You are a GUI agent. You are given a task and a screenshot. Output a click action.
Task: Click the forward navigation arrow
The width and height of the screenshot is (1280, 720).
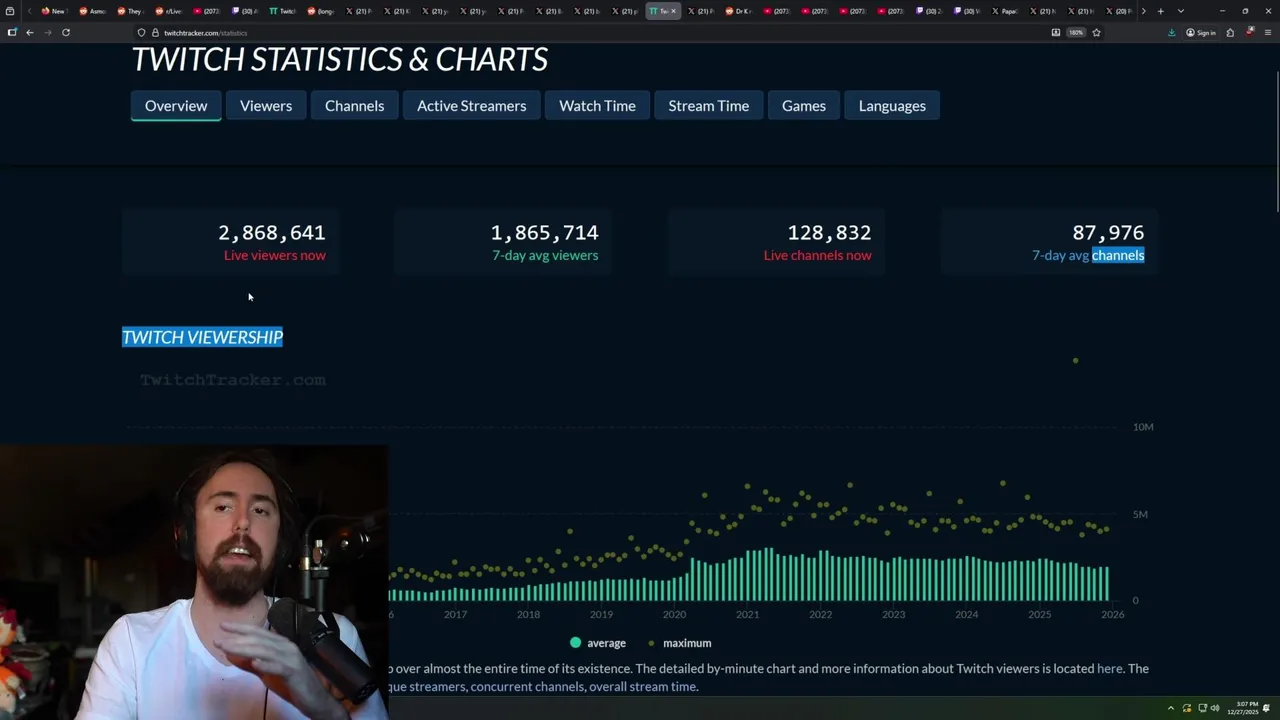(47, 32)
